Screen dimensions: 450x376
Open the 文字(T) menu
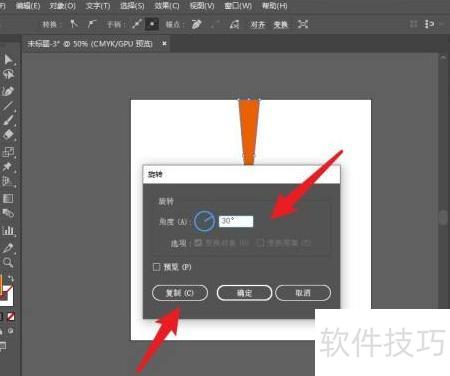(x=98, y=6)
